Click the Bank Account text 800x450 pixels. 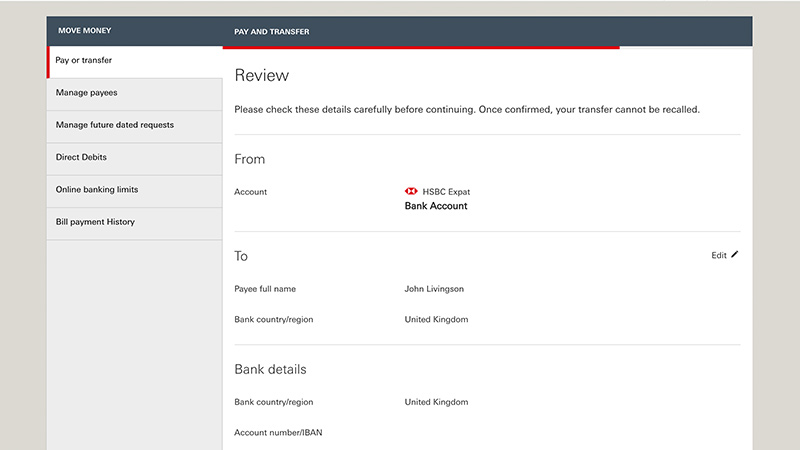click(x=436, y=206)
